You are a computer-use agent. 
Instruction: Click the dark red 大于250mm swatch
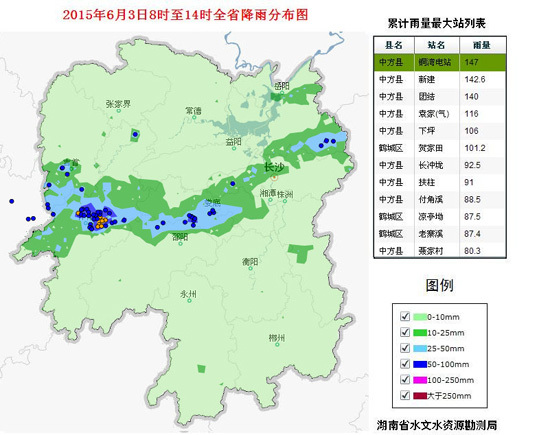(420, 396)
